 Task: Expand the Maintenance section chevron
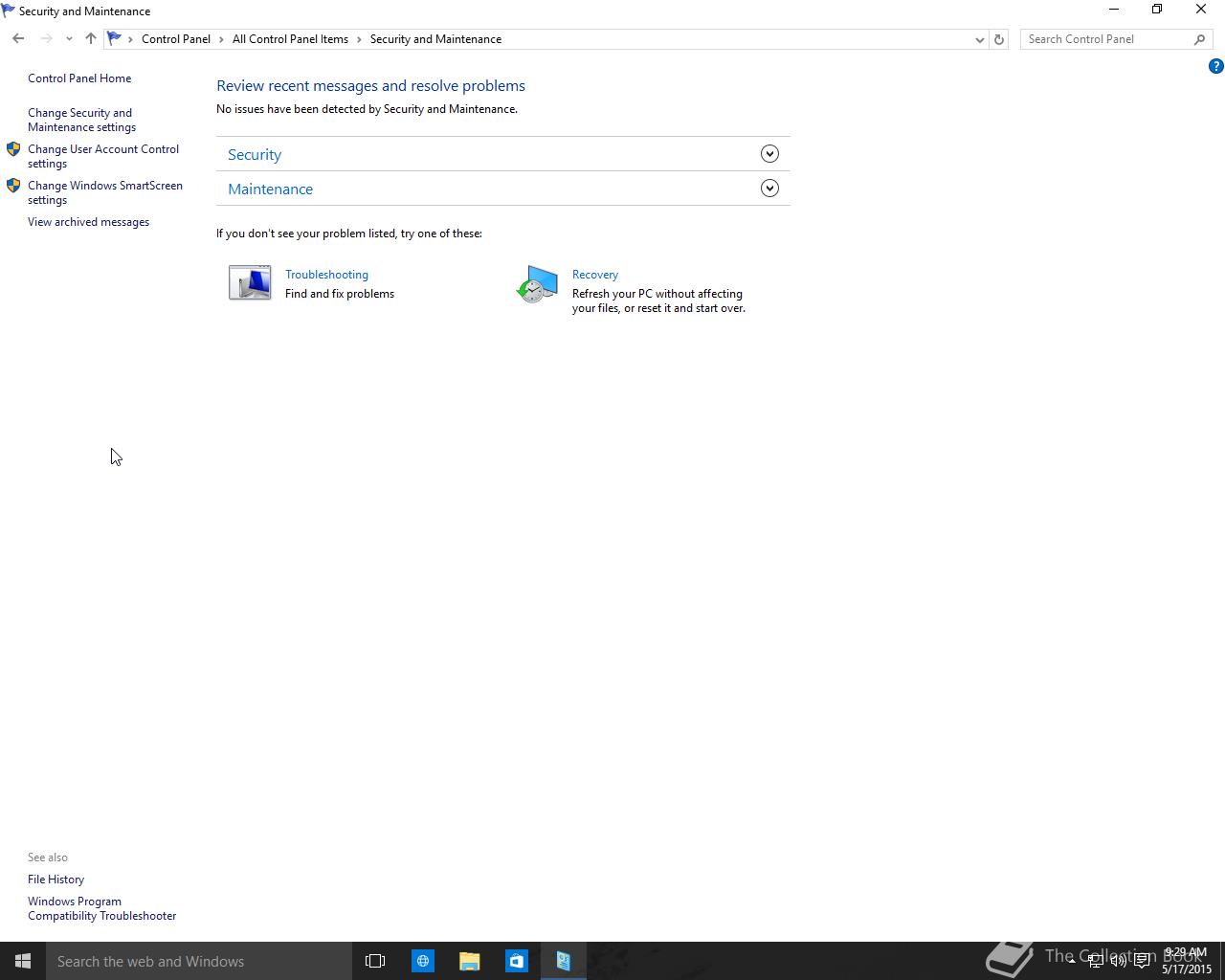click(x=769, y=189)
